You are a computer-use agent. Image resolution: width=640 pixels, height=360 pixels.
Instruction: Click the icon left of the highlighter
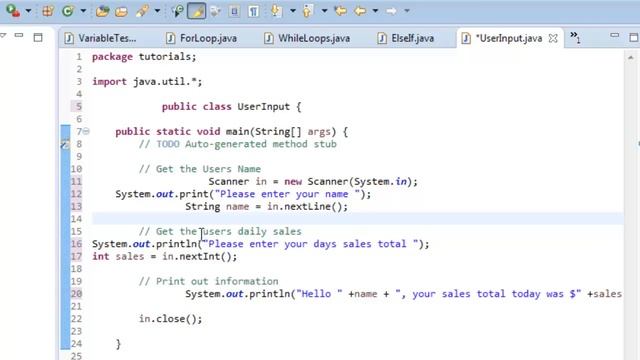(x=178, y=11)
